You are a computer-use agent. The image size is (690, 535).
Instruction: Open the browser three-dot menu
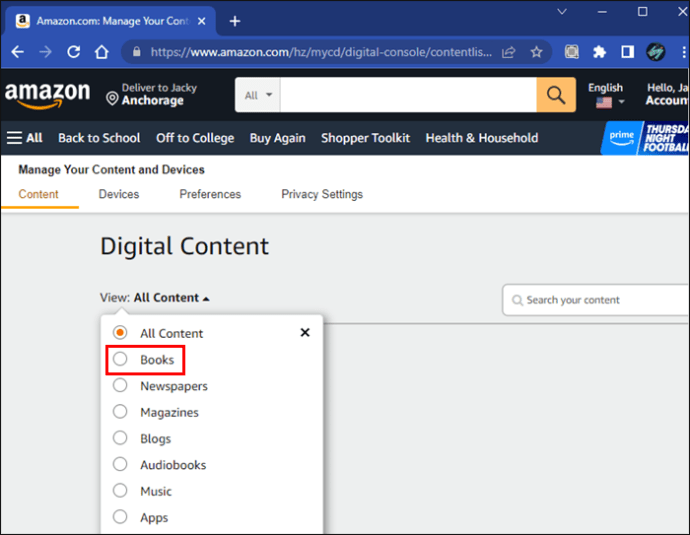[684, 52]
